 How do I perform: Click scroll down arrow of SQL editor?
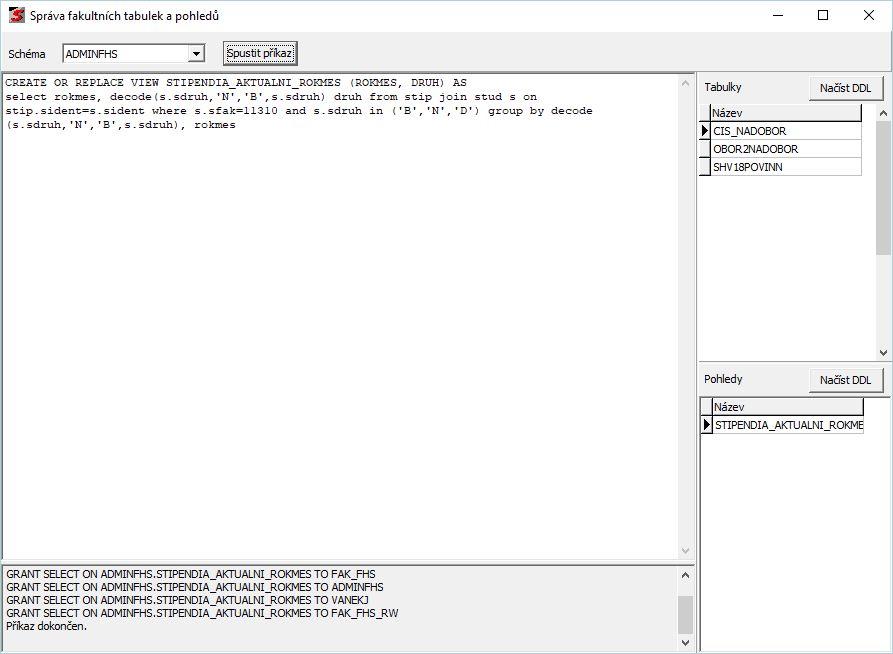point(685,551)
